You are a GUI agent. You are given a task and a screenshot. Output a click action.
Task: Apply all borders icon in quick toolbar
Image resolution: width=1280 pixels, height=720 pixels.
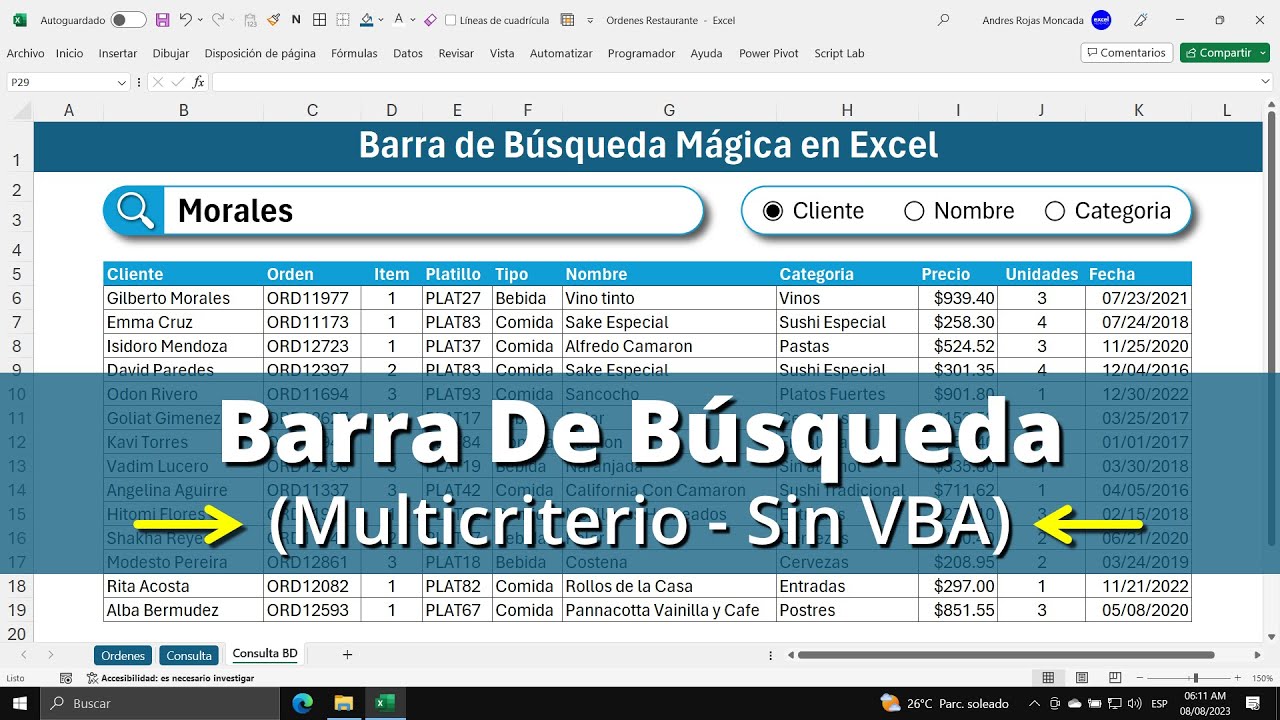coord(319,20)
